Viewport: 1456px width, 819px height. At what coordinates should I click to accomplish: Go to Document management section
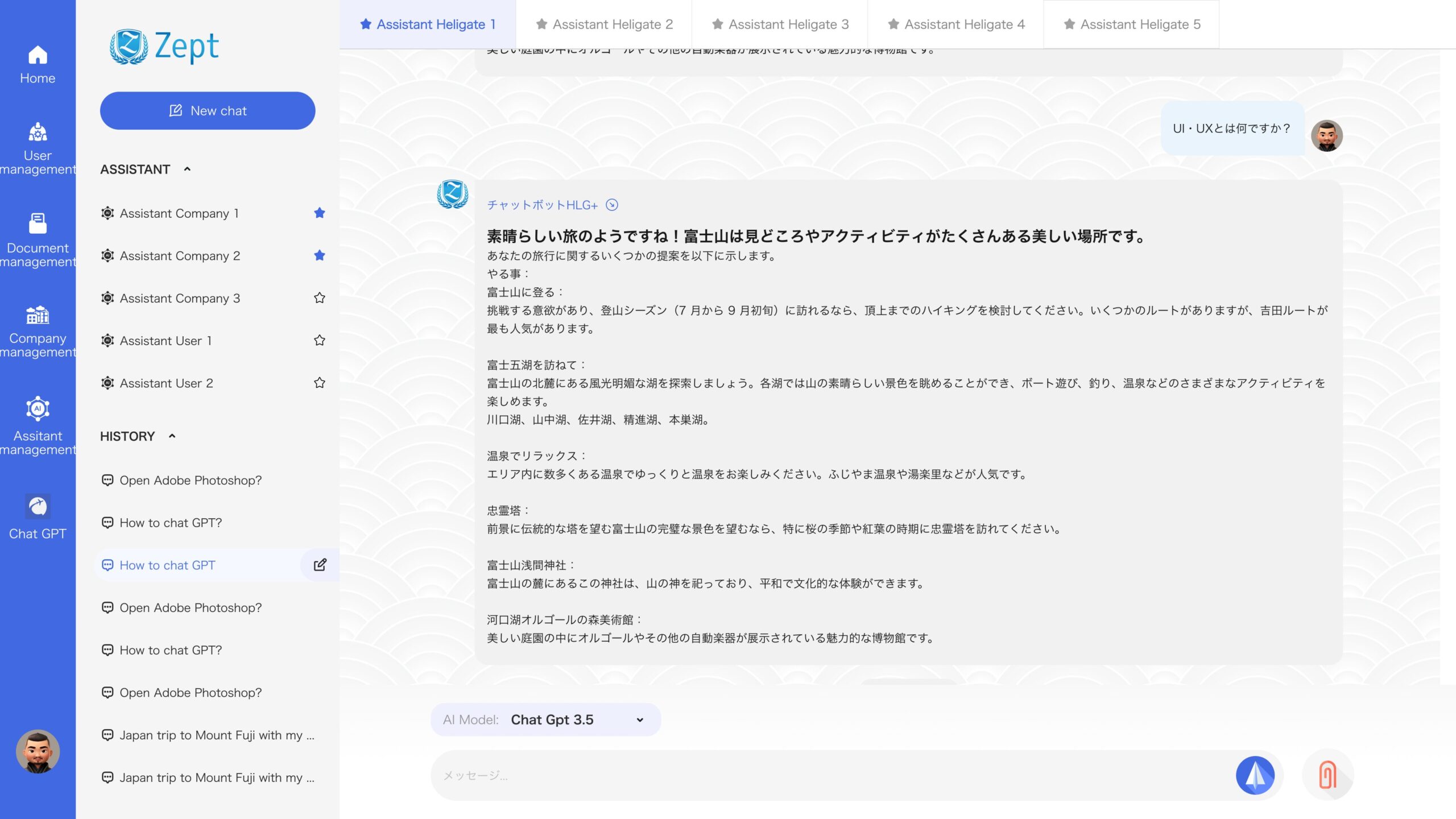click(x=38, y=239)
